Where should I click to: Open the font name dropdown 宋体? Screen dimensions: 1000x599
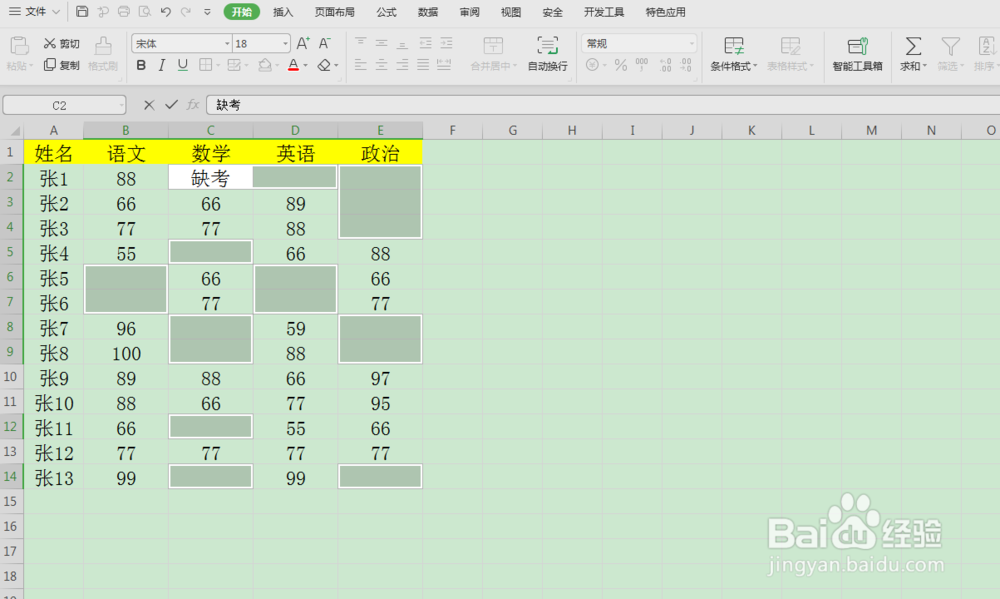pos(227,43)
